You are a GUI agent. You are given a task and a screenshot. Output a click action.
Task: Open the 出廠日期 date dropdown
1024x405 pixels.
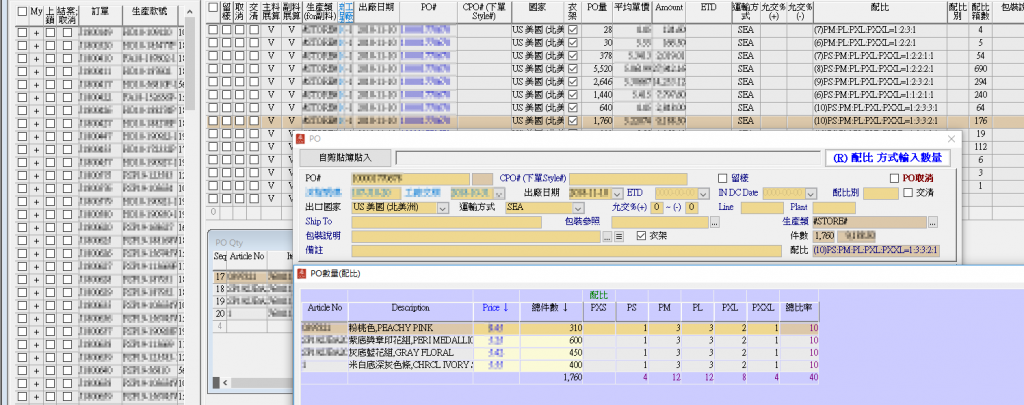click(616, 193)
